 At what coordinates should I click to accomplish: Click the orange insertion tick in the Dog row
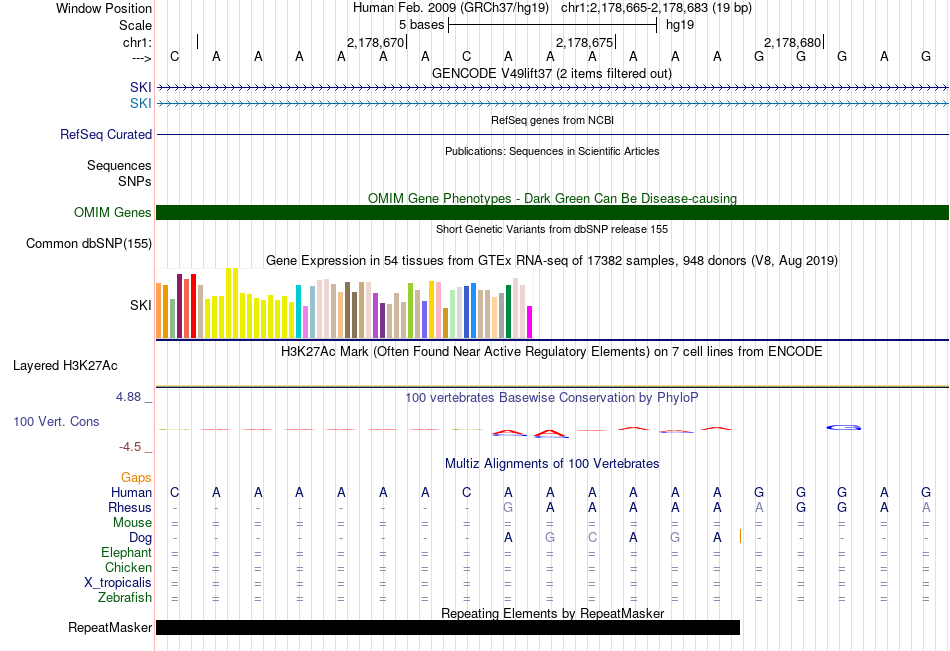pyautogui.click(x=740, y=536)
